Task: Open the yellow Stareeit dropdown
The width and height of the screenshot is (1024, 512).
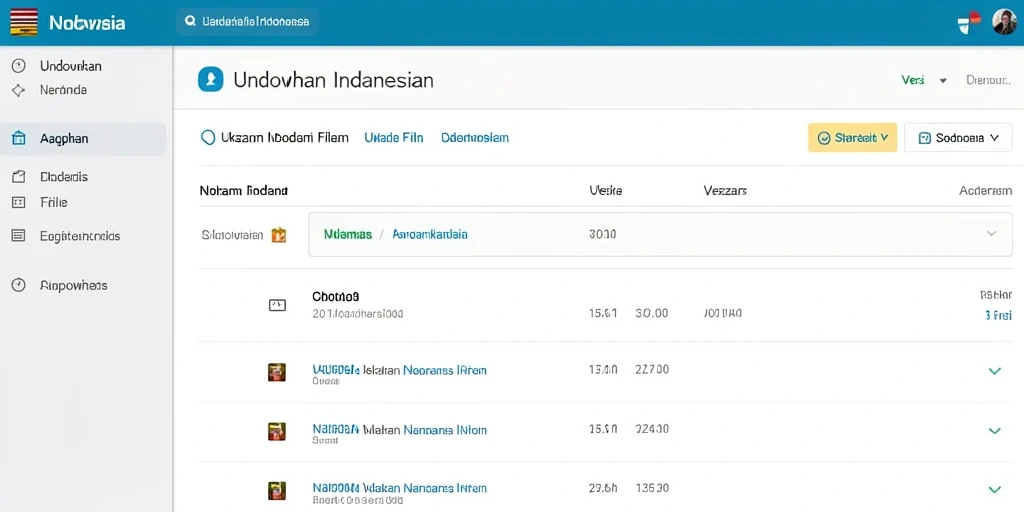Action: click(852, 138)
